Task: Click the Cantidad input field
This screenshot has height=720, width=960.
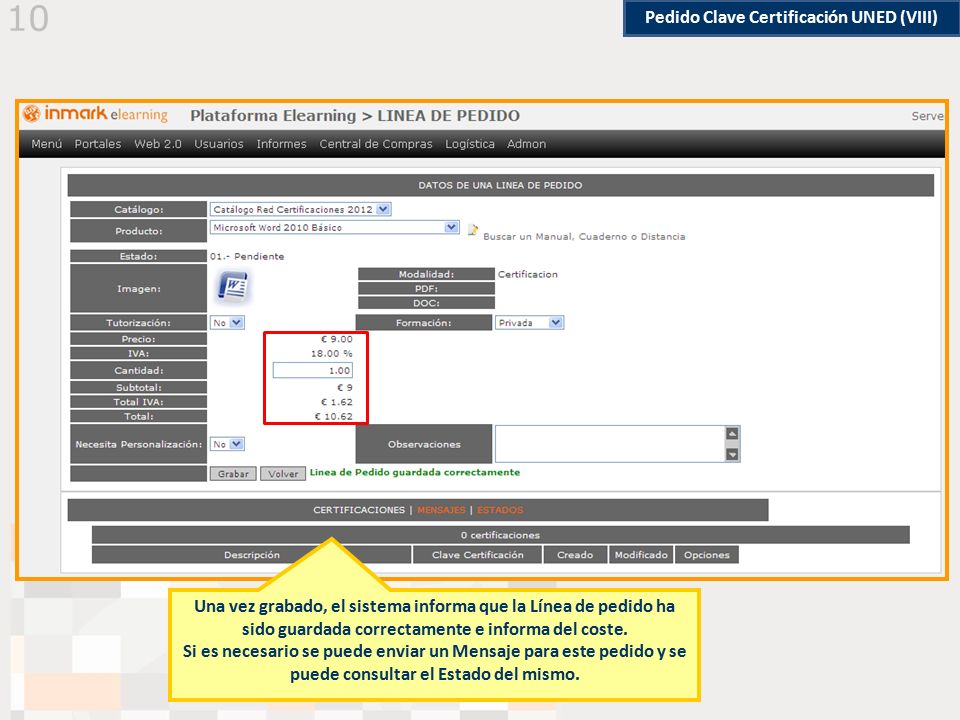Action: 312,370
